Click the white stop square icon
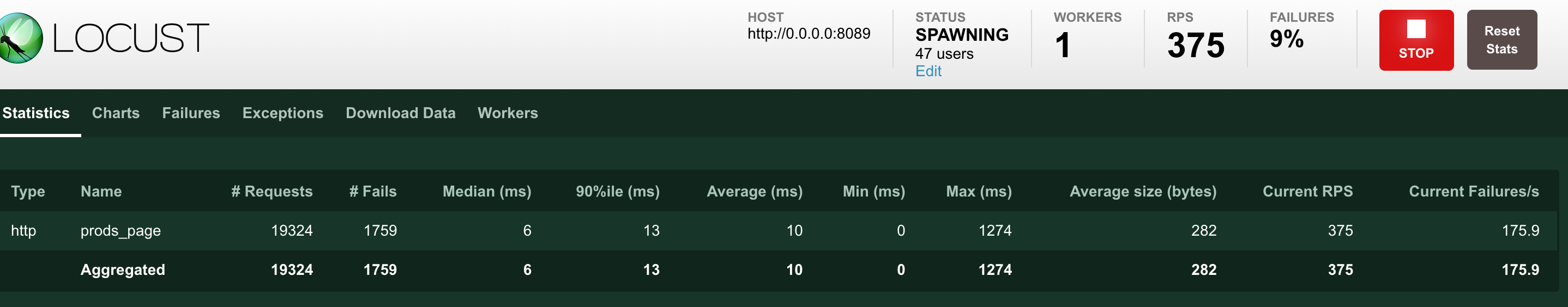The image size is (1568, 307). (x=1416, y=29)
